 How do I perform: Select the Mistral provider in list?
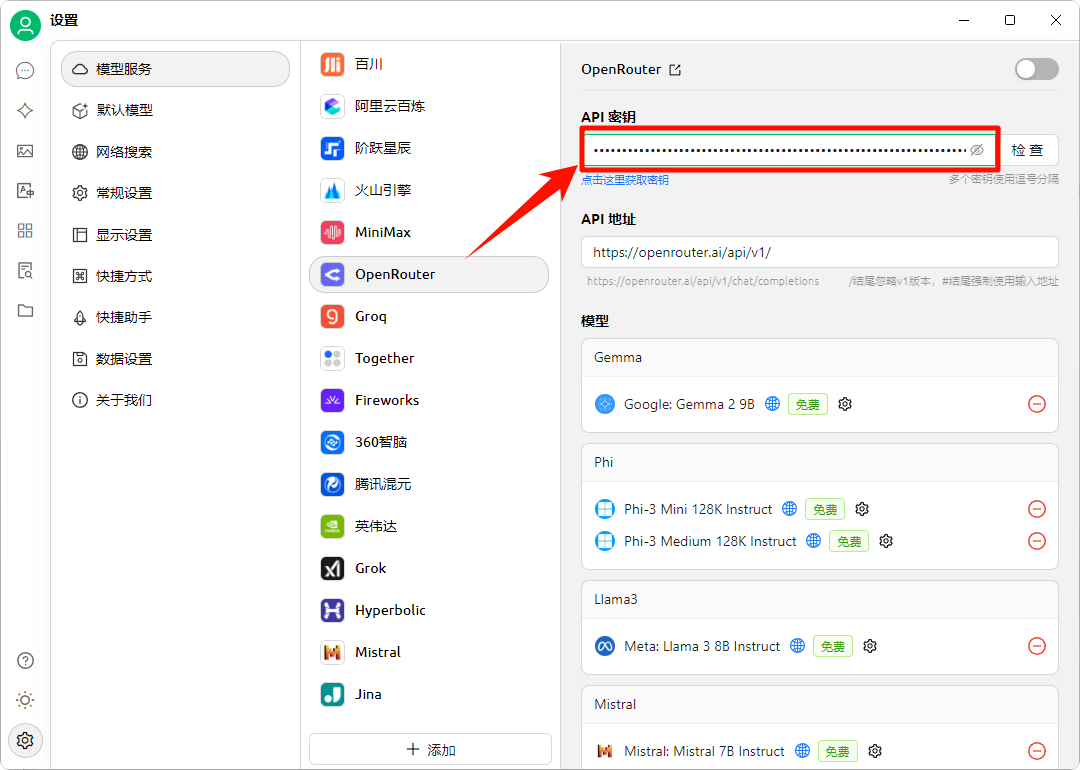tap(429, 652)
